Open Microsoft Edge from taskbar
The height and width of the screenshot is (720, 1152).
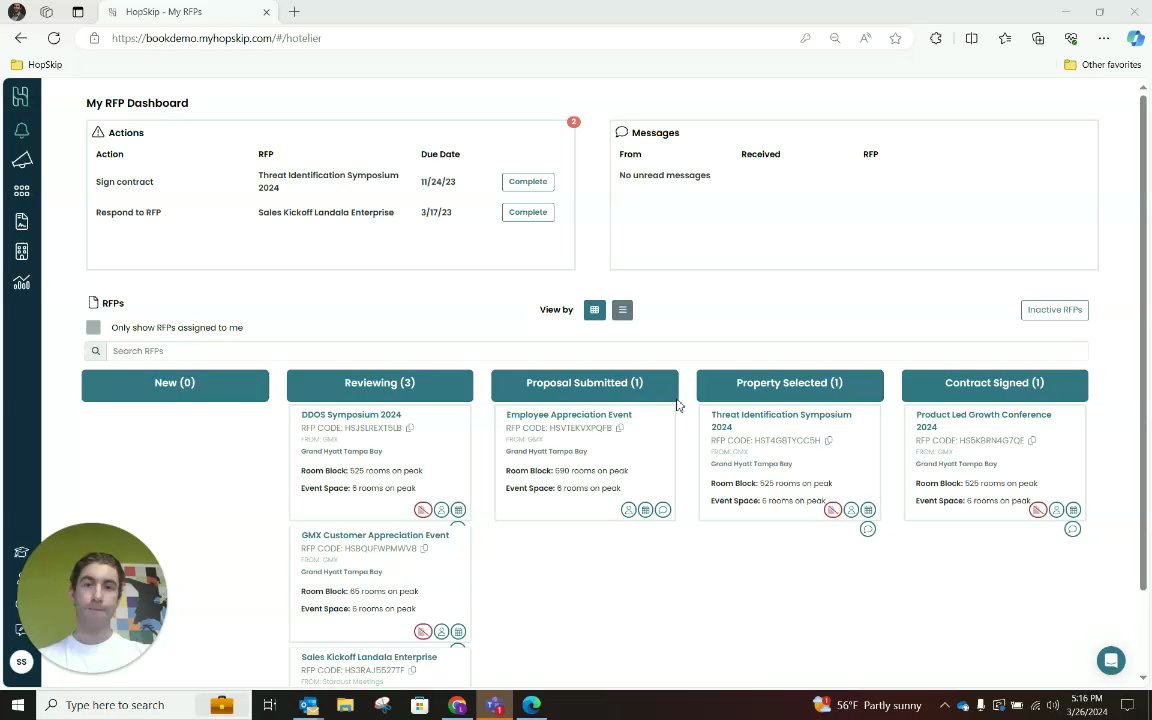point(531,705)
